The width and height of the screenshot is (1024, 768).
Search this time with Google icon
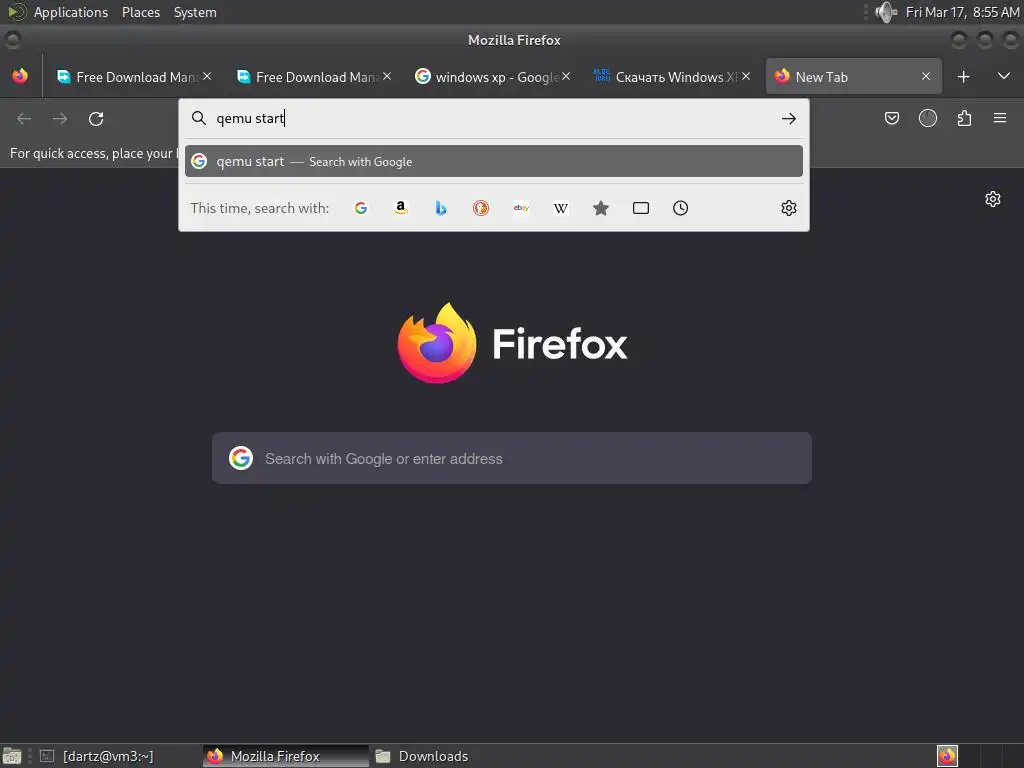[x=360, y=208]
